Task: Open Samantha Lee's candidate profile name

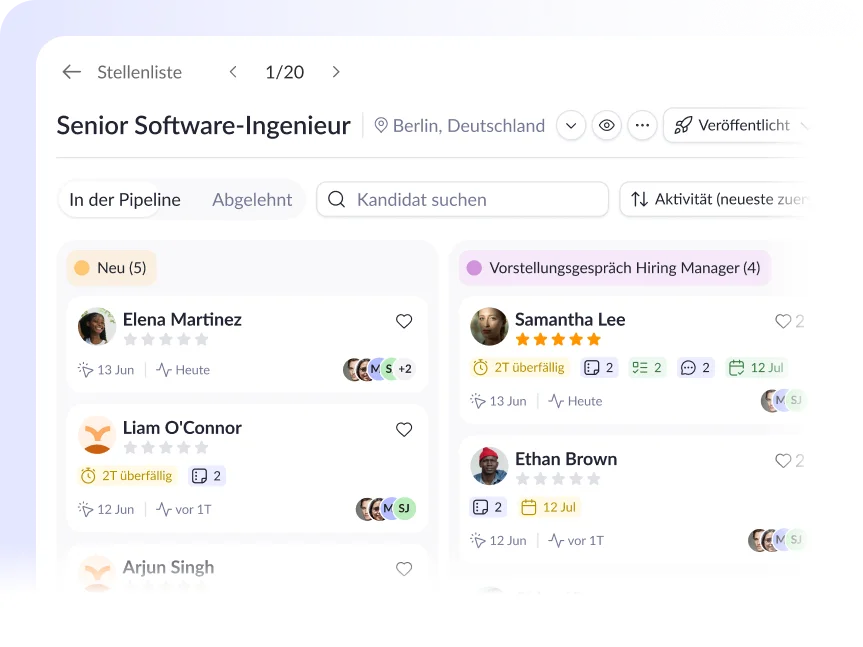Action: pyautogui.click(x=570, y=320)
